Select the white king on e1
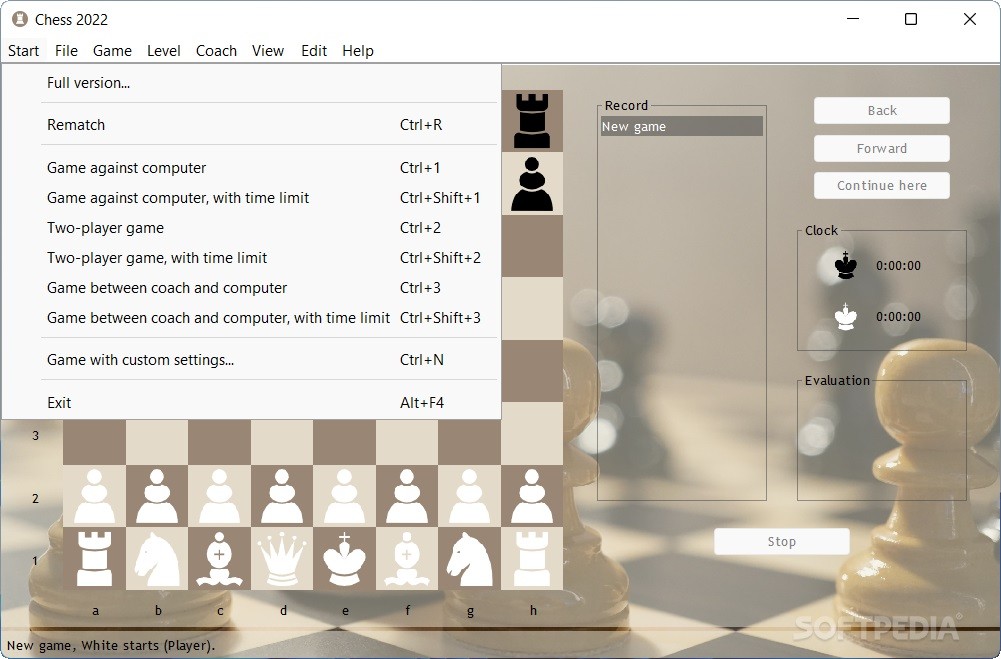 coord(344,559)
